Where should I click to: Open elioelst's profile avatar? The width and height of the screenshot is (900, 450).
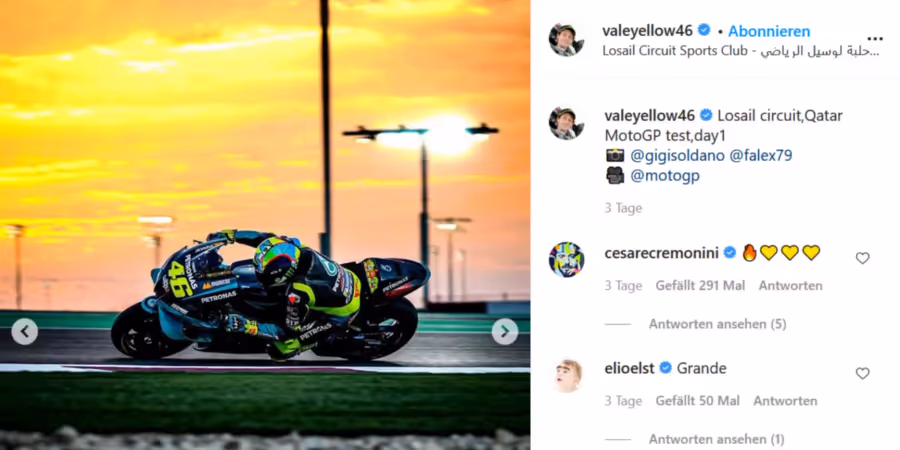[x=566, y=375]
